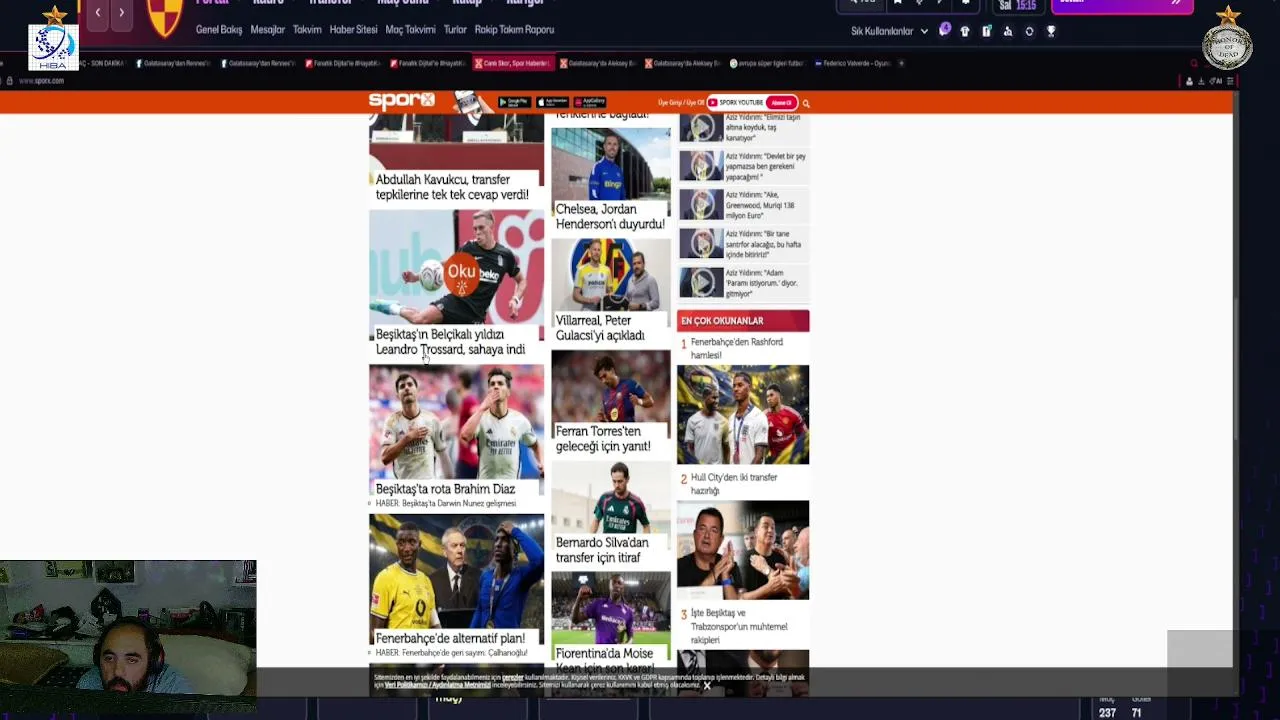1280x720 pixels.
Task: Open the 'Fenerbahçe'den Rashford hamlesi' link
Action: [x=737, y=348]
